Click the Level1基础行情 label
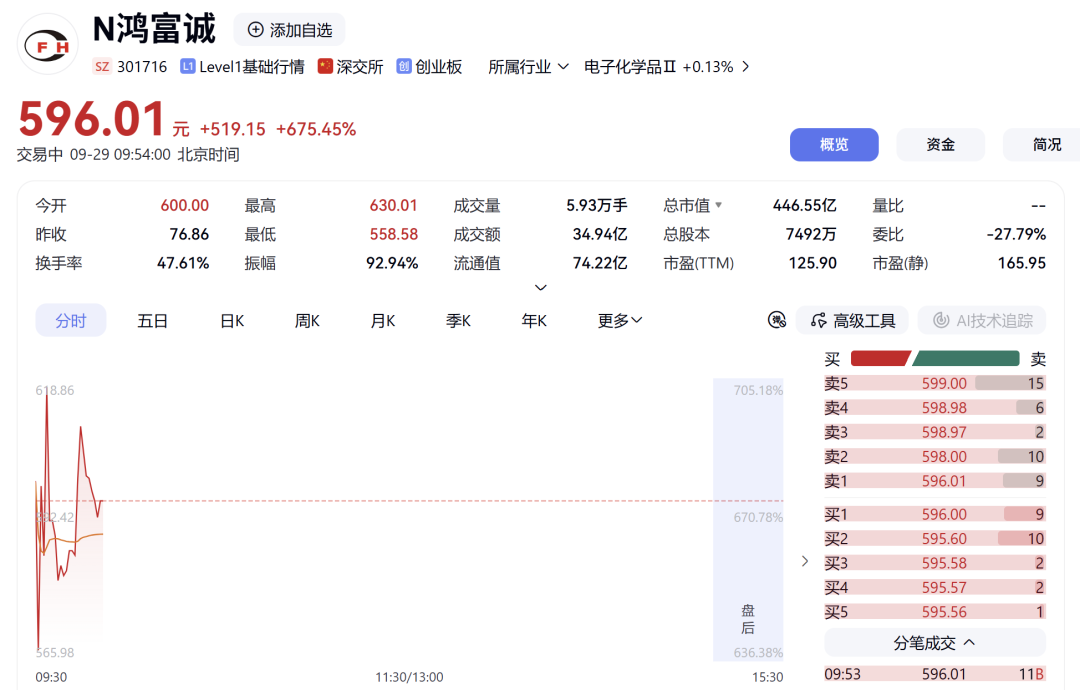 (x=251, y=67)
